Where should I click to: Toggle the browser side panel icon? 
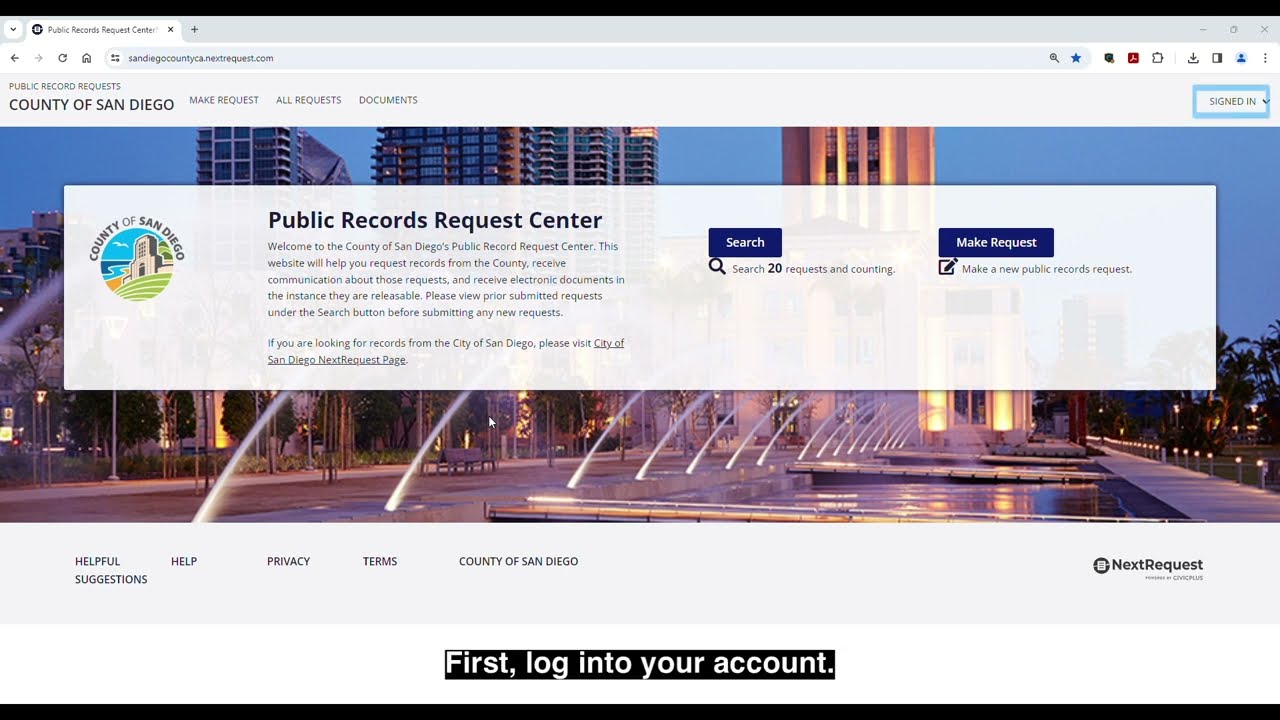(x=1217, y=58)
